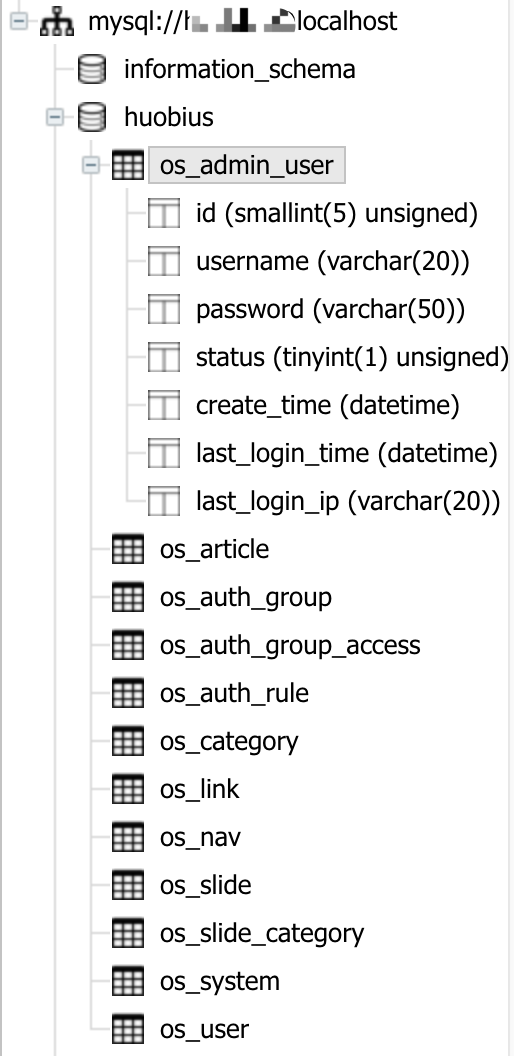Collapse the huobius database node
Viewport: 514px width, 1056px height.
tap(56, 117)
